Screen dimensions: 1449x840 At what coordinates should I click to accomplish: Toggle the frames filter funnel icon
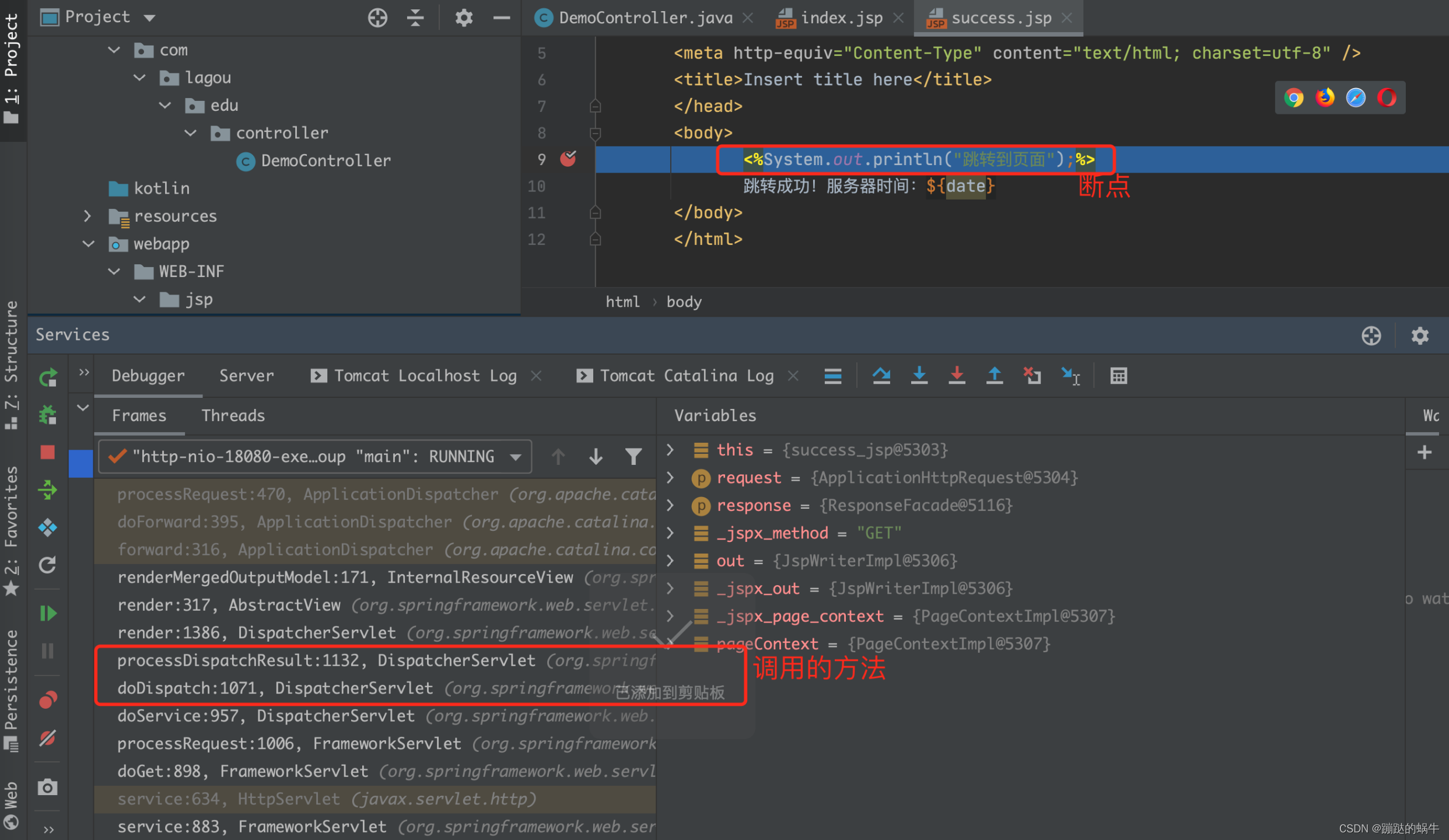coord(633,456)
